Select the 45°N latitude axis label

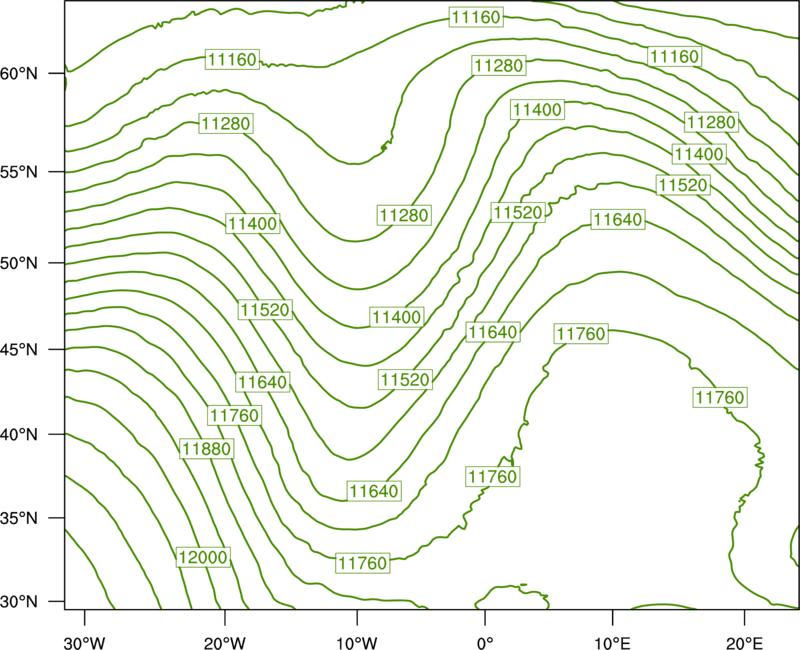(x=19, y=349)
